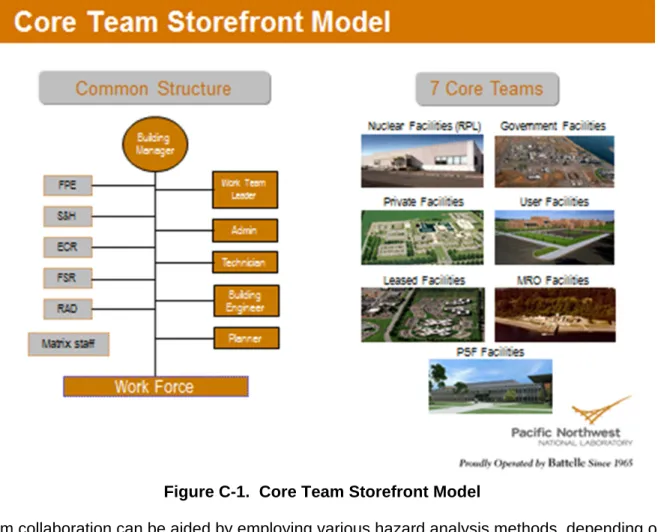This screenshot has width=658, height=532.
Task: Click the 'User Facilities' label
Action: point(554,202)
